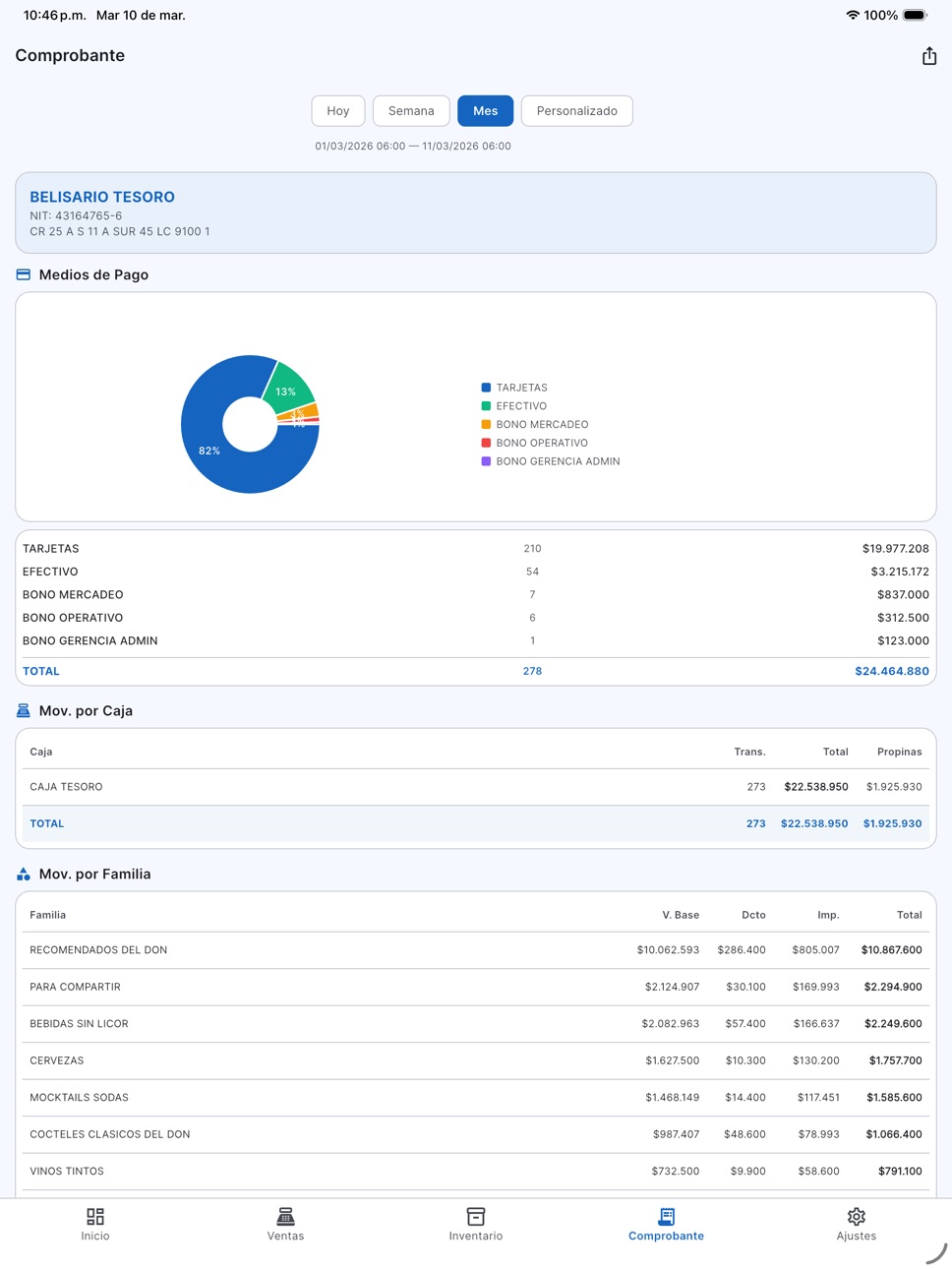Select the BONO MERCADEO payment row
The height and width of the screenshot is (1269, 952).
476,595
